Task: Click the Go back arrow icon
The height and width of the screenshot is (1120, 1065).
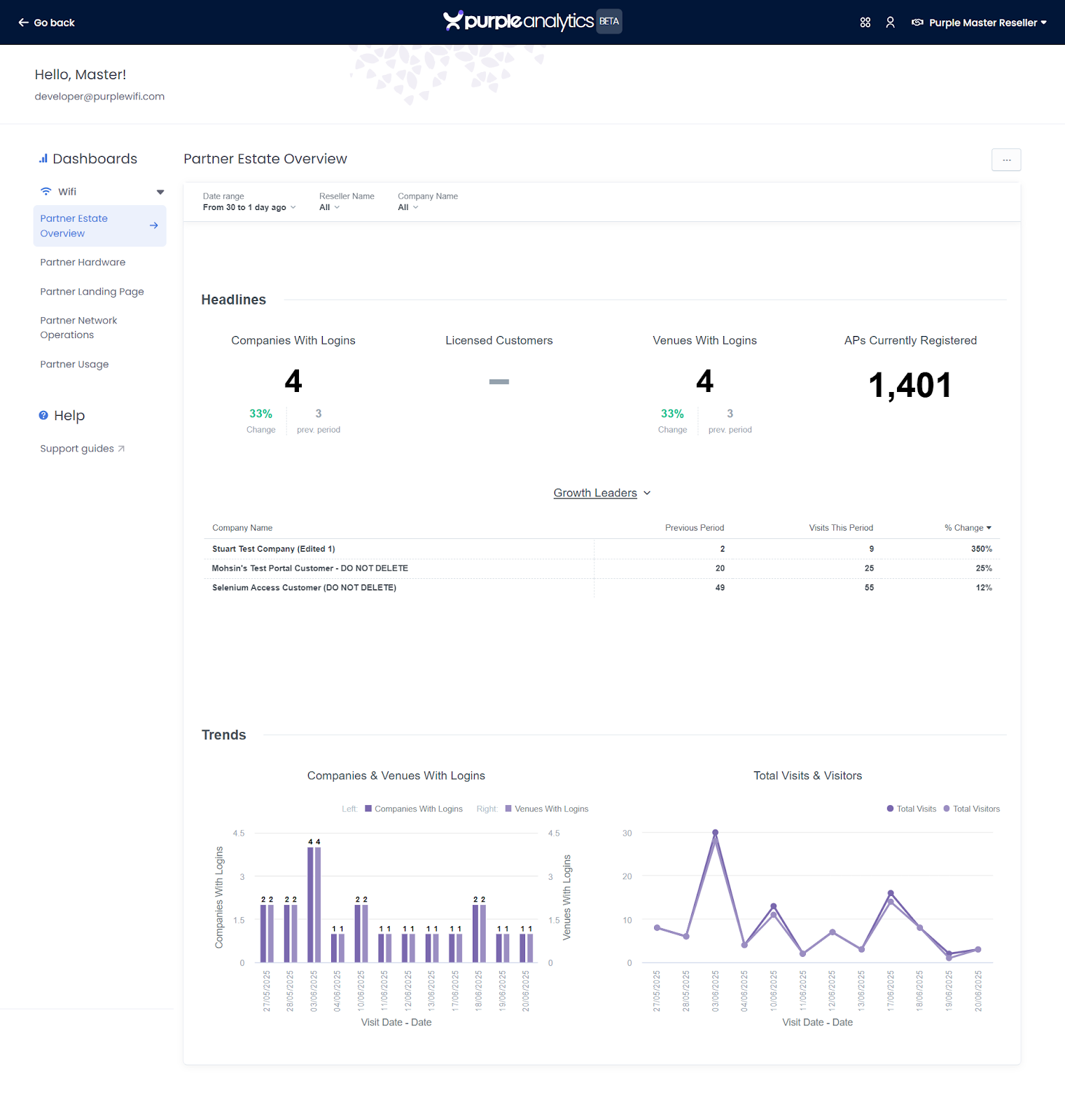Action: tap(23, 22)
